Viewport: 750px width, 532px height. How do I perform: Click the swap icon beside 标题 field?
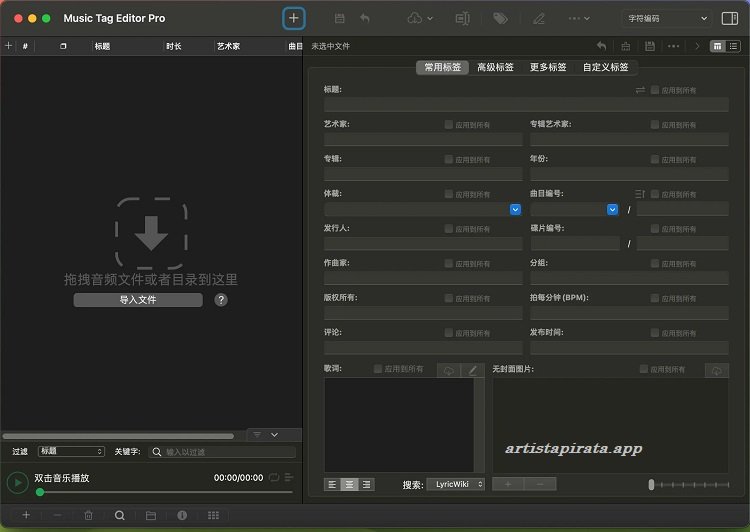pos(640,90)
